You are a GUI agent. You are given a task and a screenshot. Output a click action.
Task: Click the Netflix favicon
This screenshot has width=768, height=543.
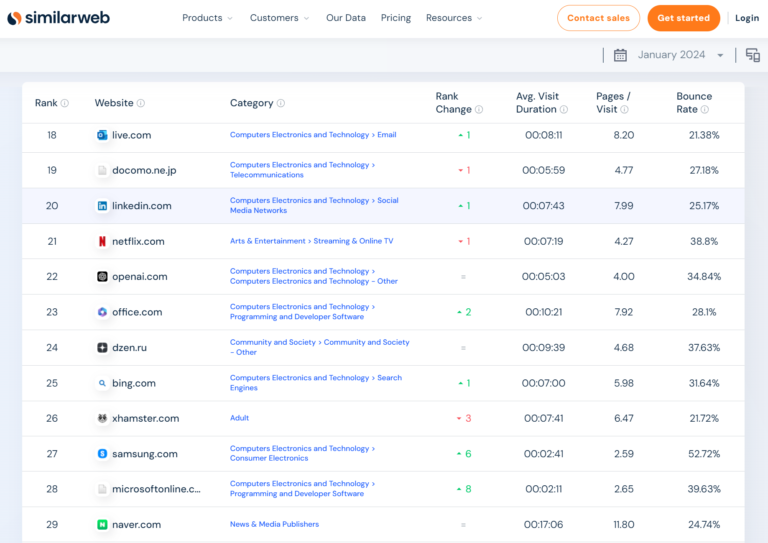pyautogui.click(x=102, y=241)
